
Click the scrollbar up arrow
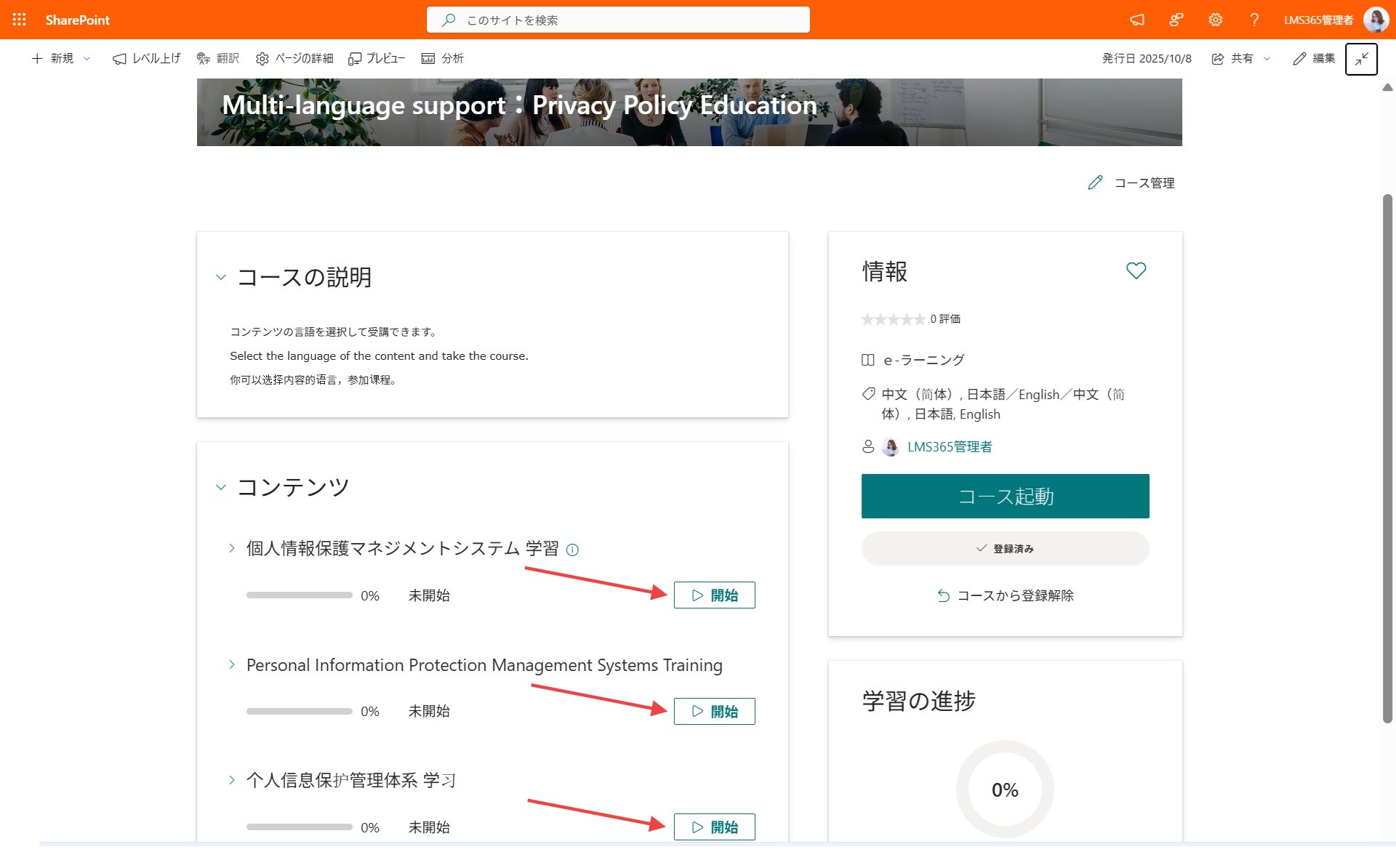[1387, 87]
